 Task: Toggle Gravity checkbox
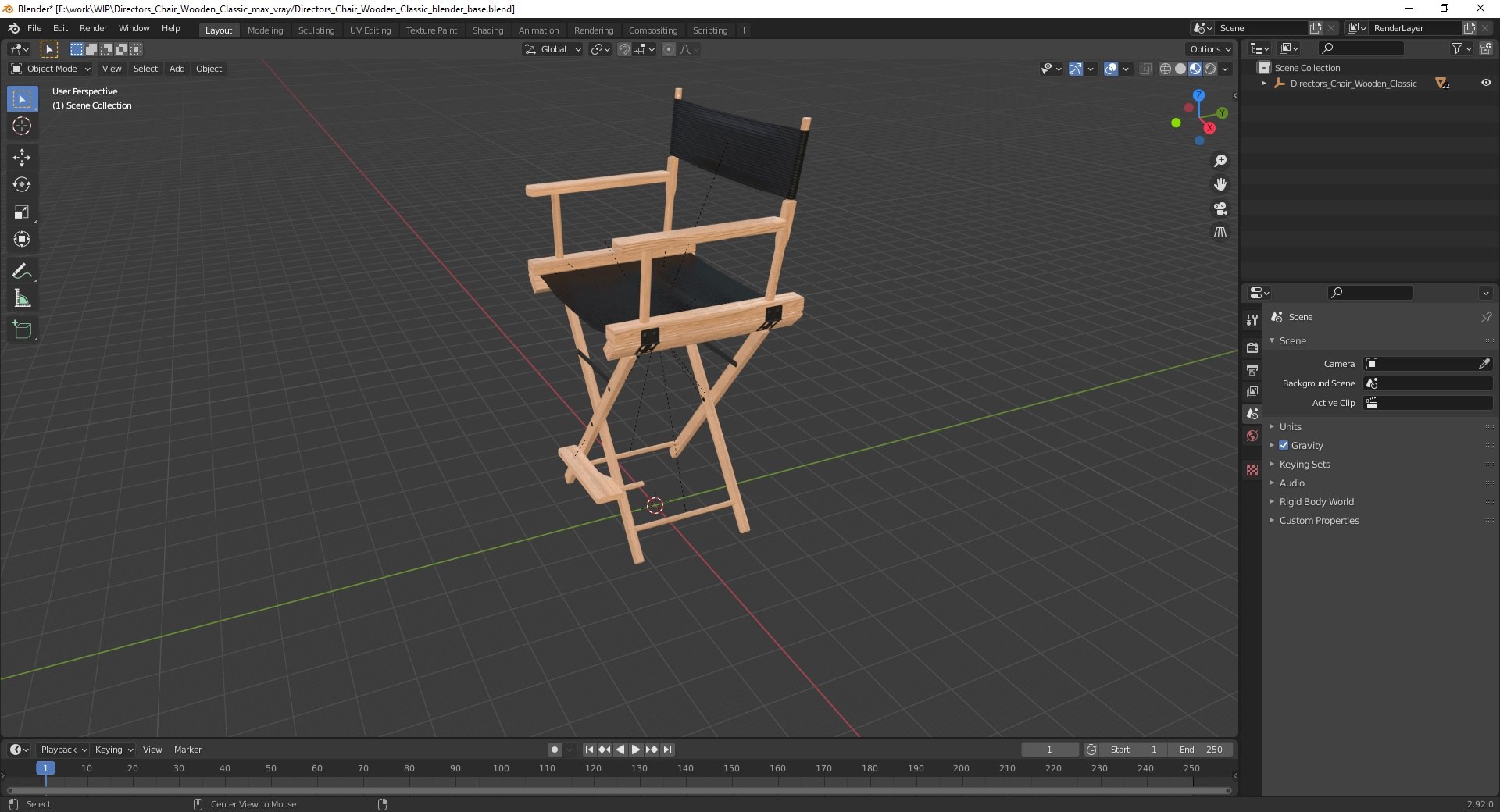pos(1284,445)
